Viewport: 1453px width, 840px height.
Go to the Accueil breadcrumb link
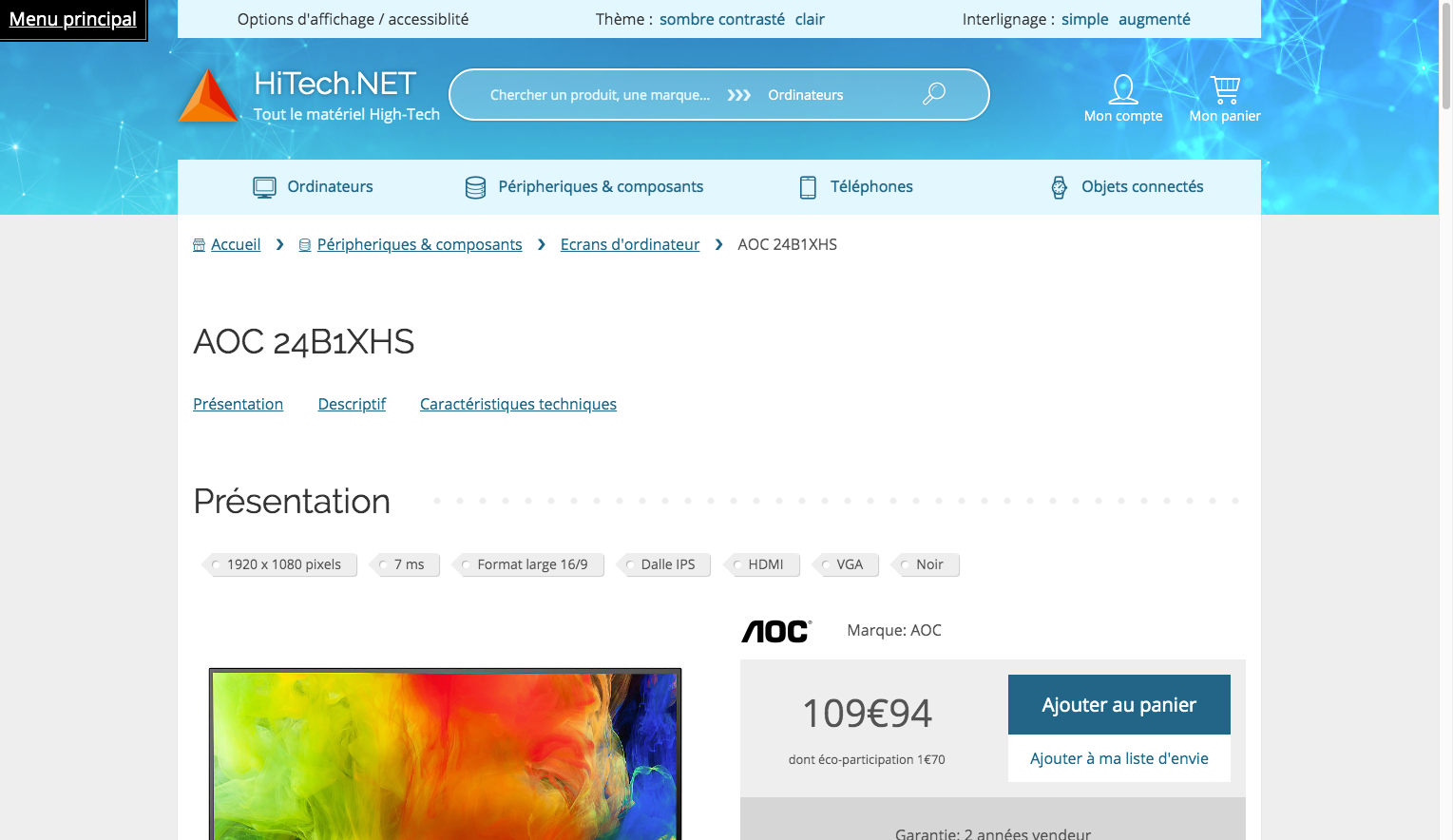point(236,244)
